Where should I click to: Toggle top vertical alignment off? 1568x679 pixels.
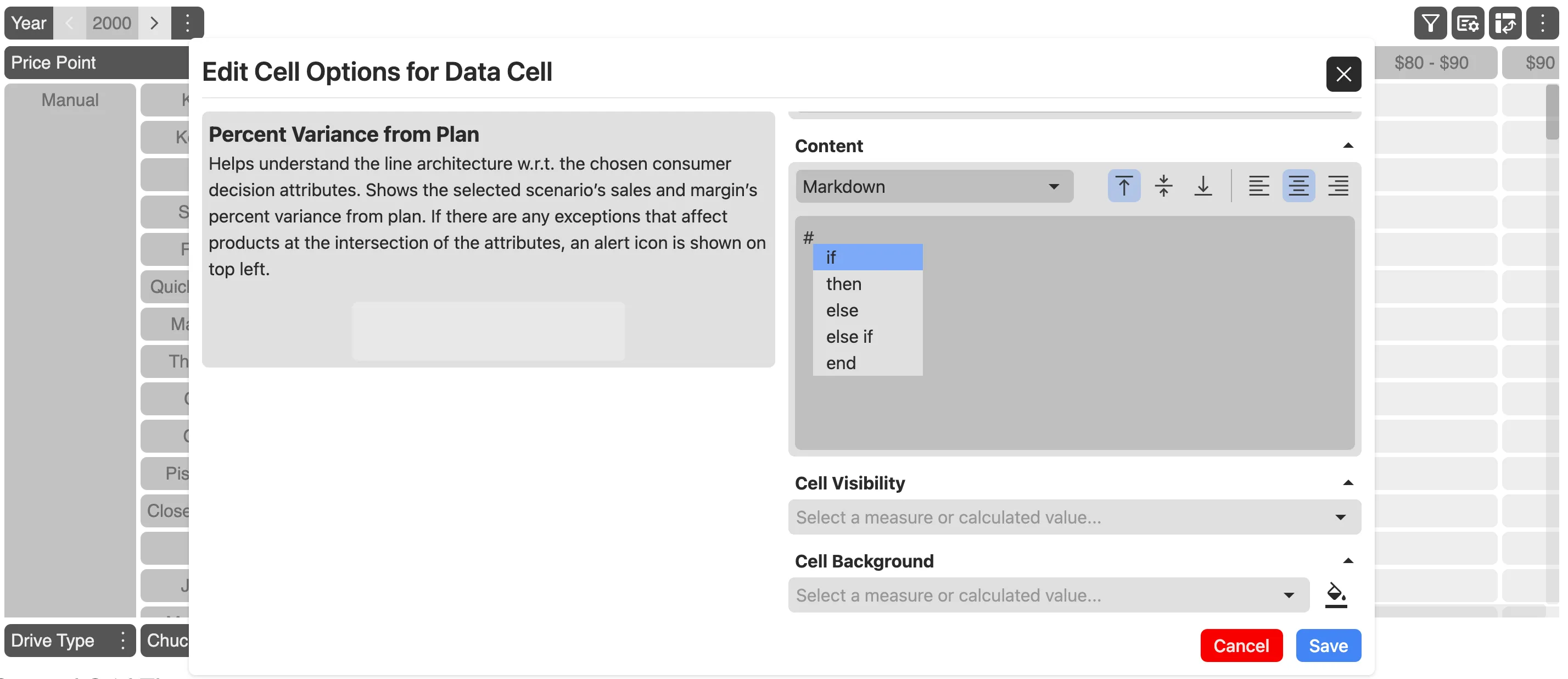coord(1123,186)
